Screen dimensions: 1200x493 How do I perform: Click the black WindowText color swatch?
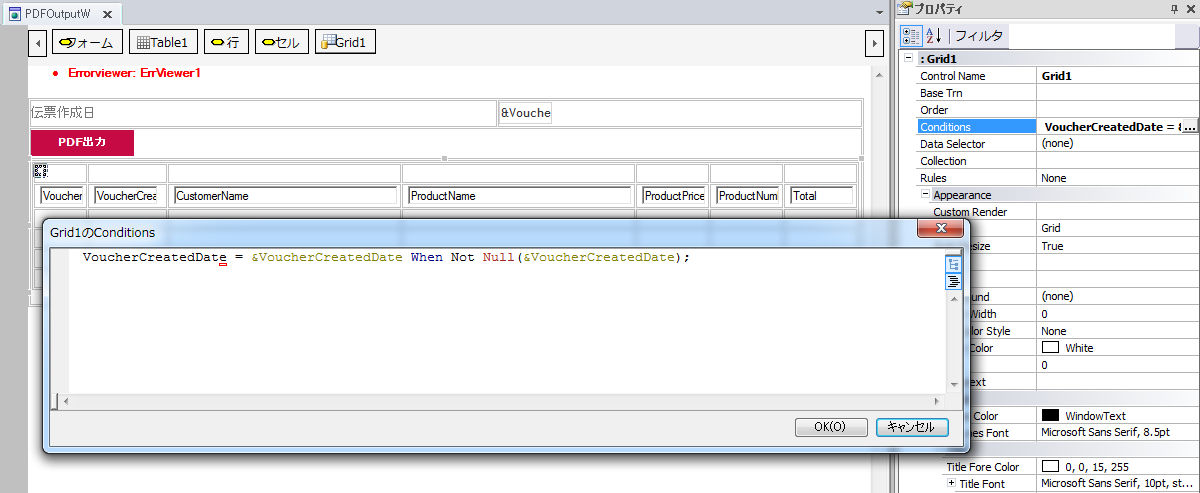tap(1050, 416)
